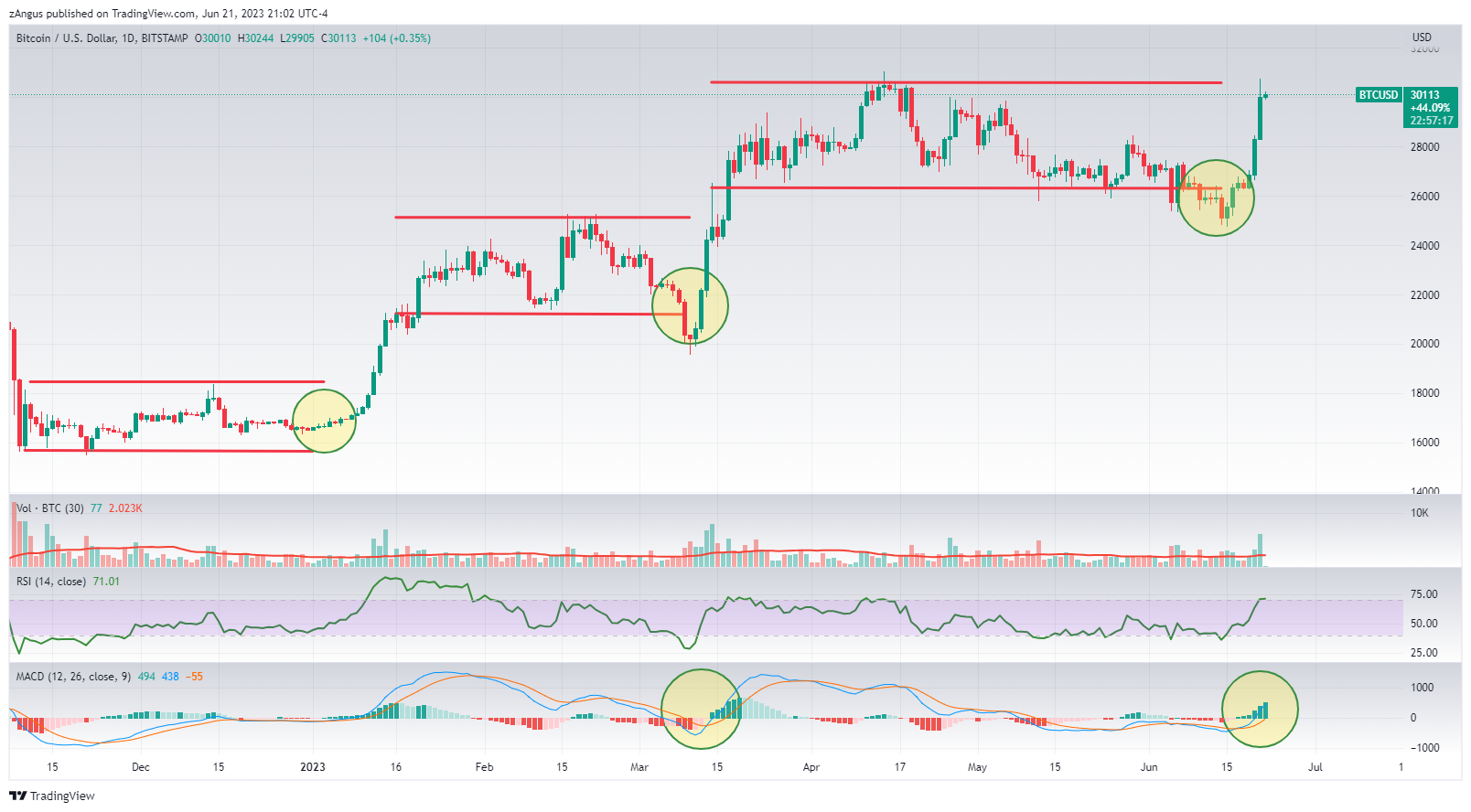Screen dimensions: 1471x812
Task: Select the +44.09% change value
Action: [x=1430, y=108]
